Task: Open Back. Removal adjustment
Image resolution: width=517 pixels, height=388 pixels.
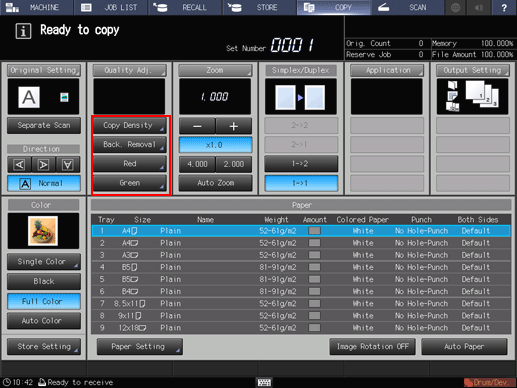Action: [x=129, y=144]
